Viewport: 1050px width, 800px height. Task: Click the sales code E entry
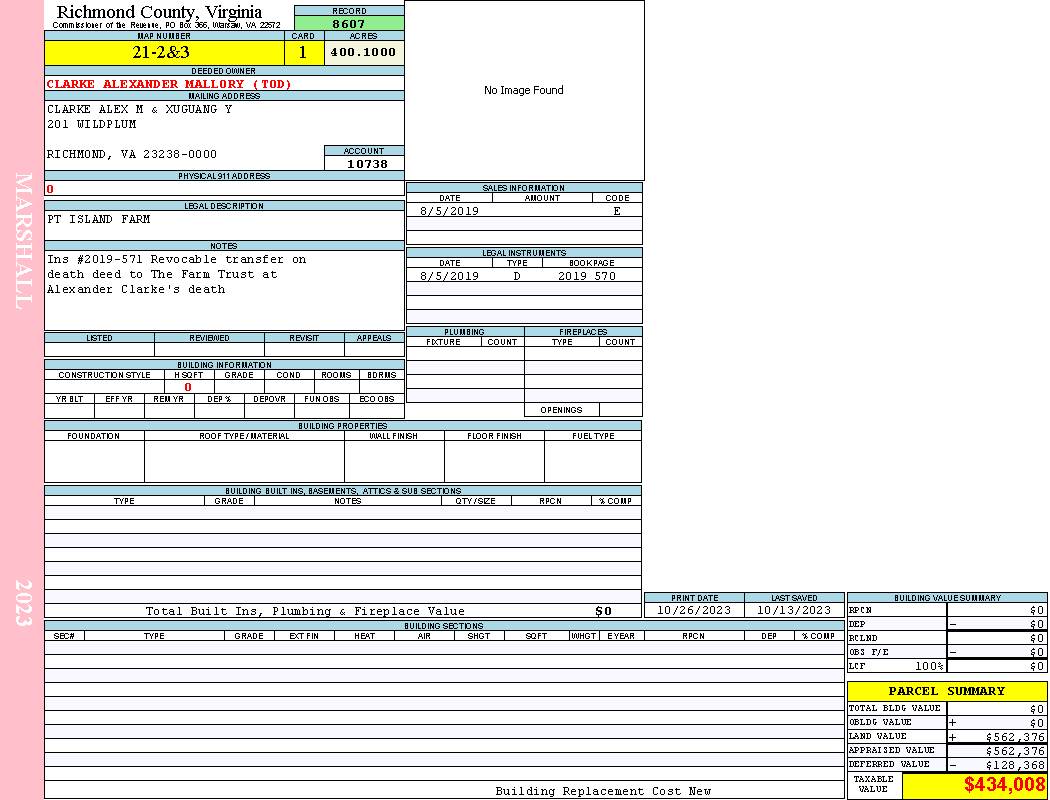[x=617, y=211]
